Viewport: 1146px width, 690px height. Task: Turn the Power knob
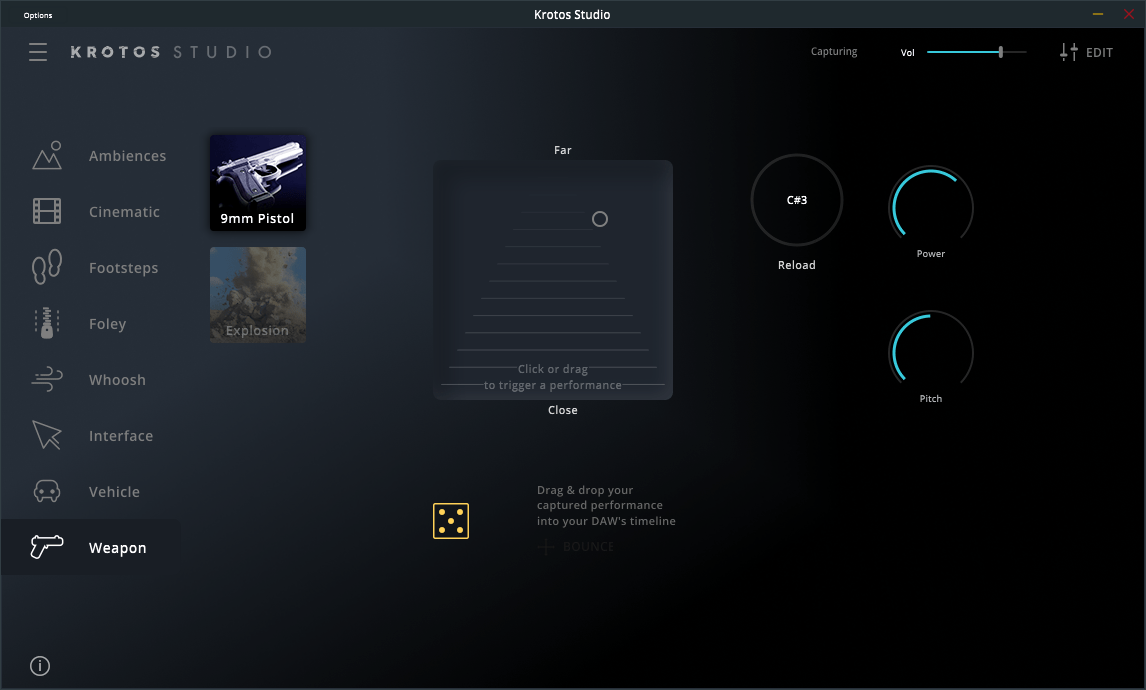pyautogui.click(x=931, y=210)
